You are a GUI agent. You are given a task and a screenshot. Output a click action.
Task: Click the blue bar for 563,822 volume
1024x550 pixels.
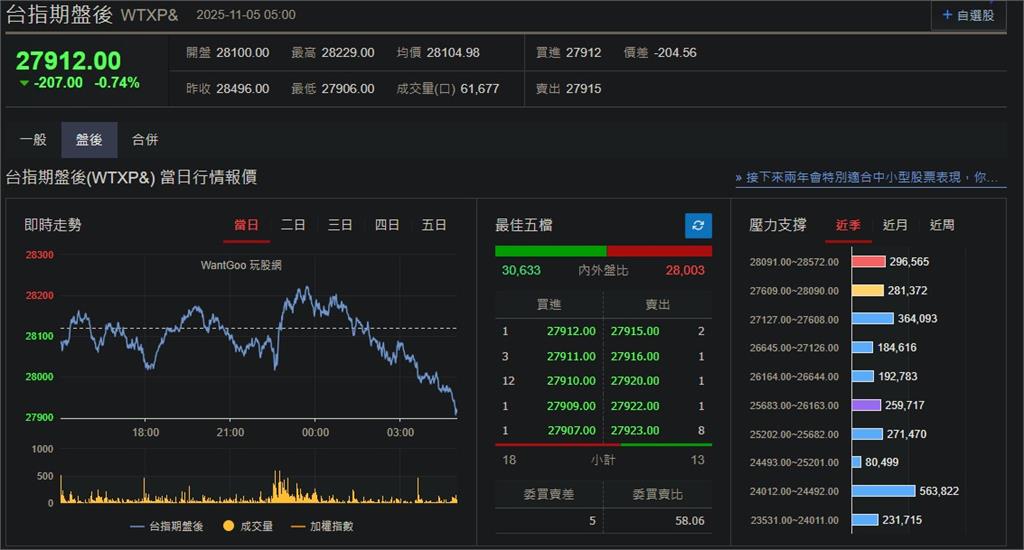884,491
